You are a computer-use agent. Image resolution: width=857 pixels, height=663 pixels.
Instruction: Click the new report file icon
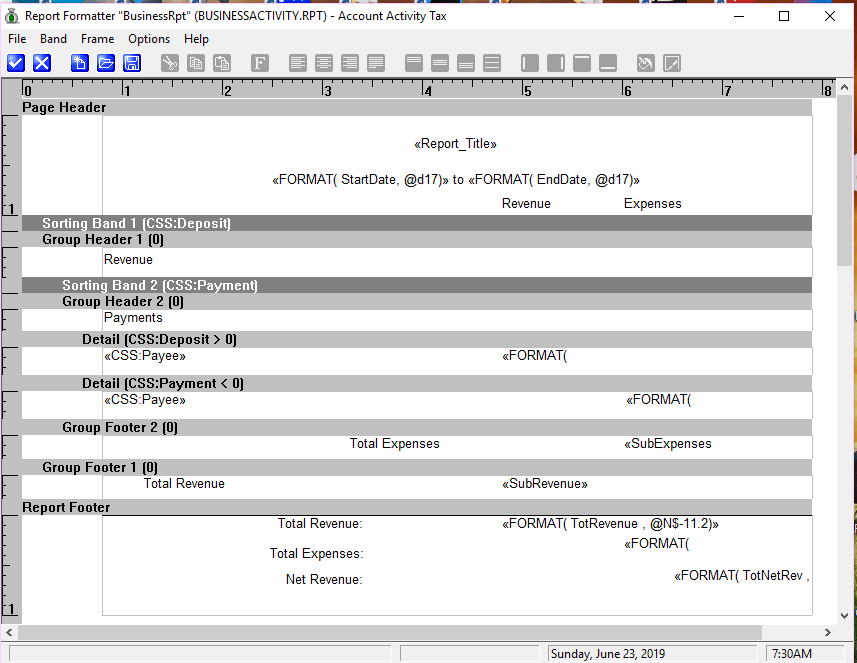click(x=80, y=63)
